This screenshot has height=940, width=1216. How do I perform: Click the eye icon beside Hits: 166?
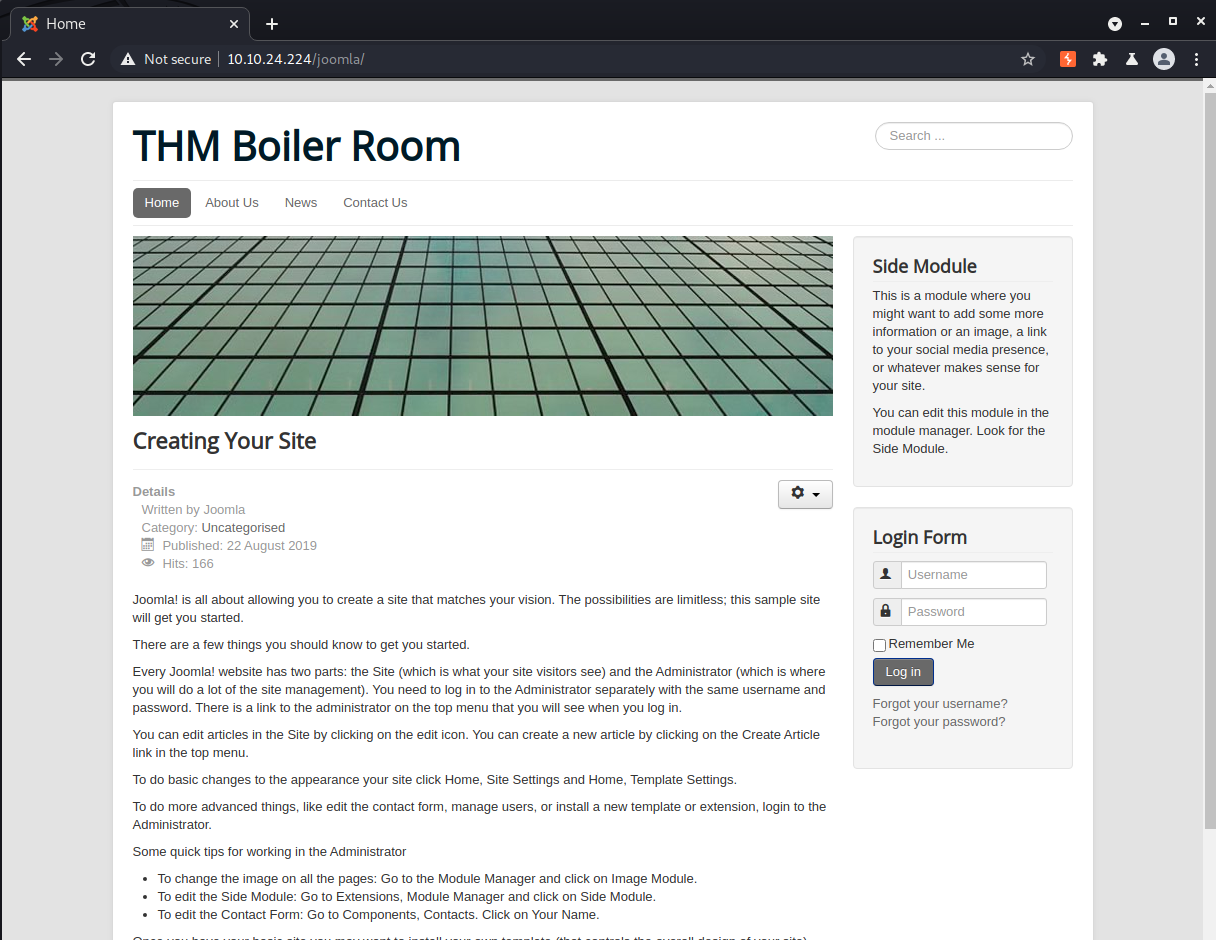(x=148, y=563)
